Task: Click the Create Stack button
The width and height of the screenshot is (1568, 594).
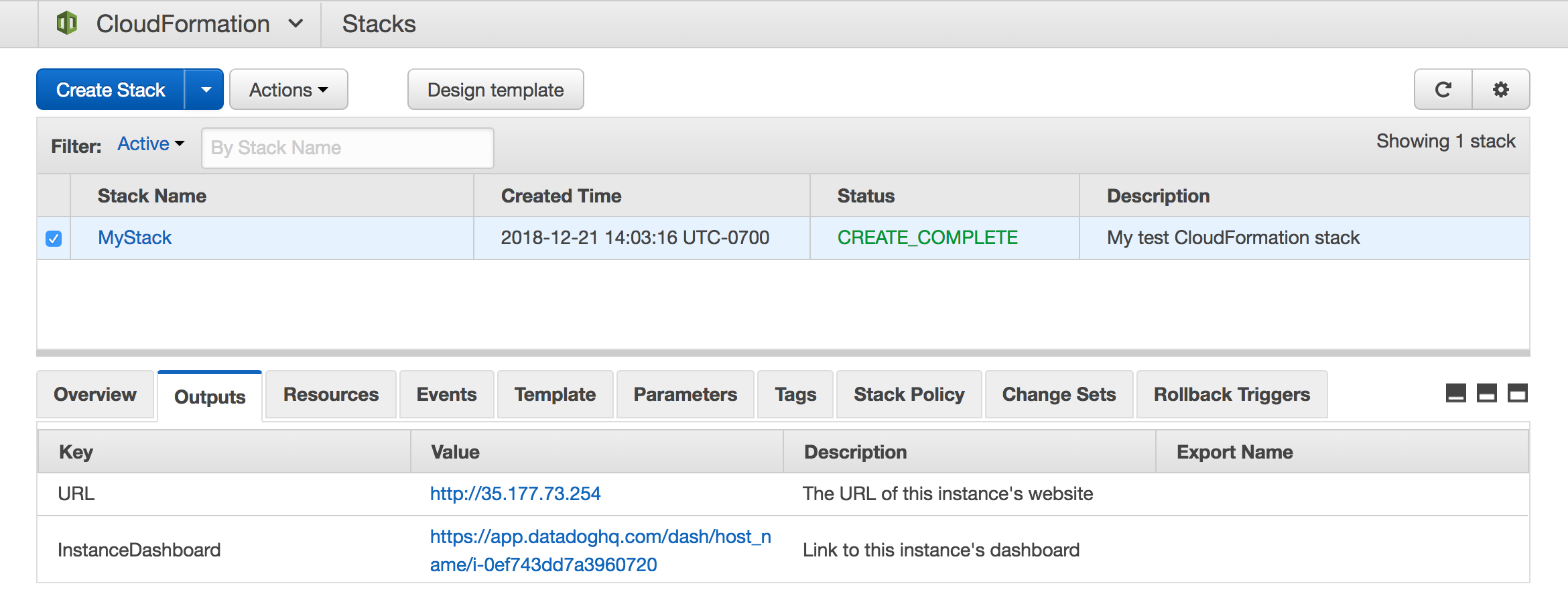Action: (x=111, y=89)
